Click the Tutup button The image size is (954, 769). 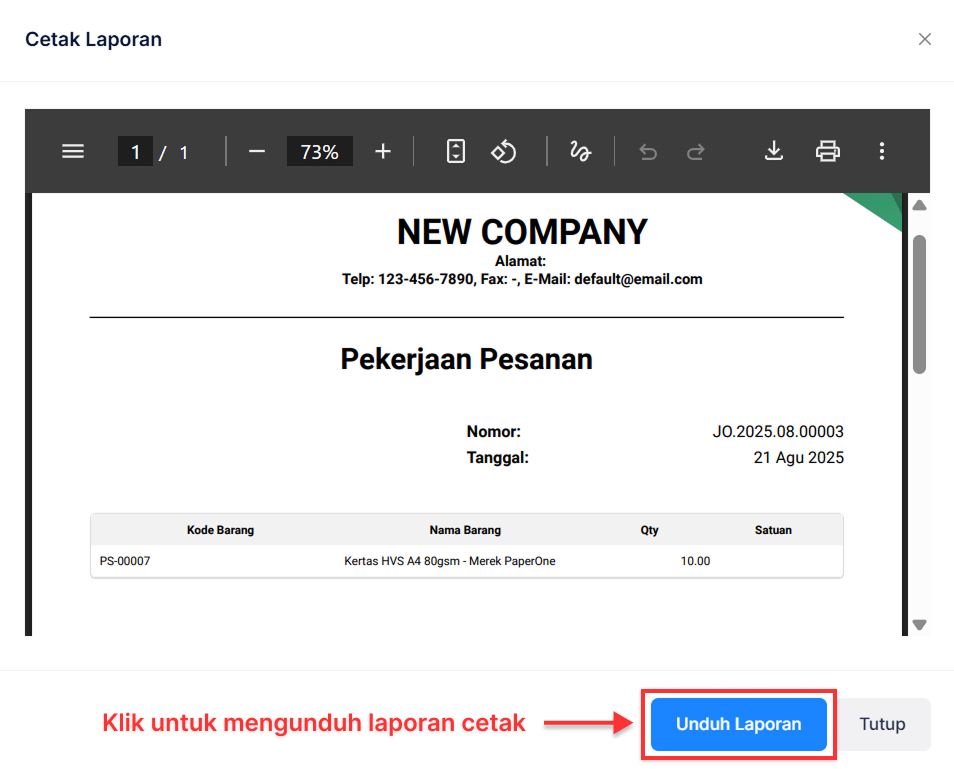[882, 724]
